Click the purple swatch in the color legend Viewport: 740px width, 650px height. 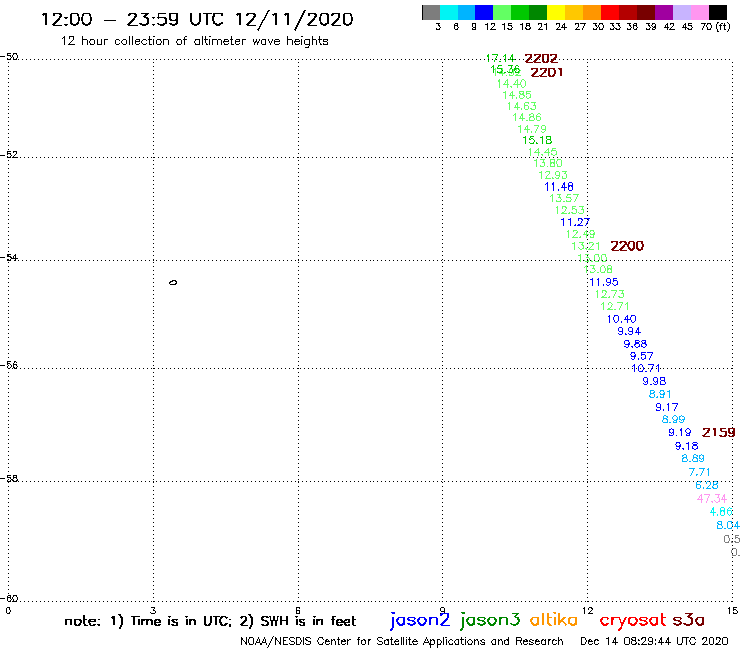(x=664, y=12)
